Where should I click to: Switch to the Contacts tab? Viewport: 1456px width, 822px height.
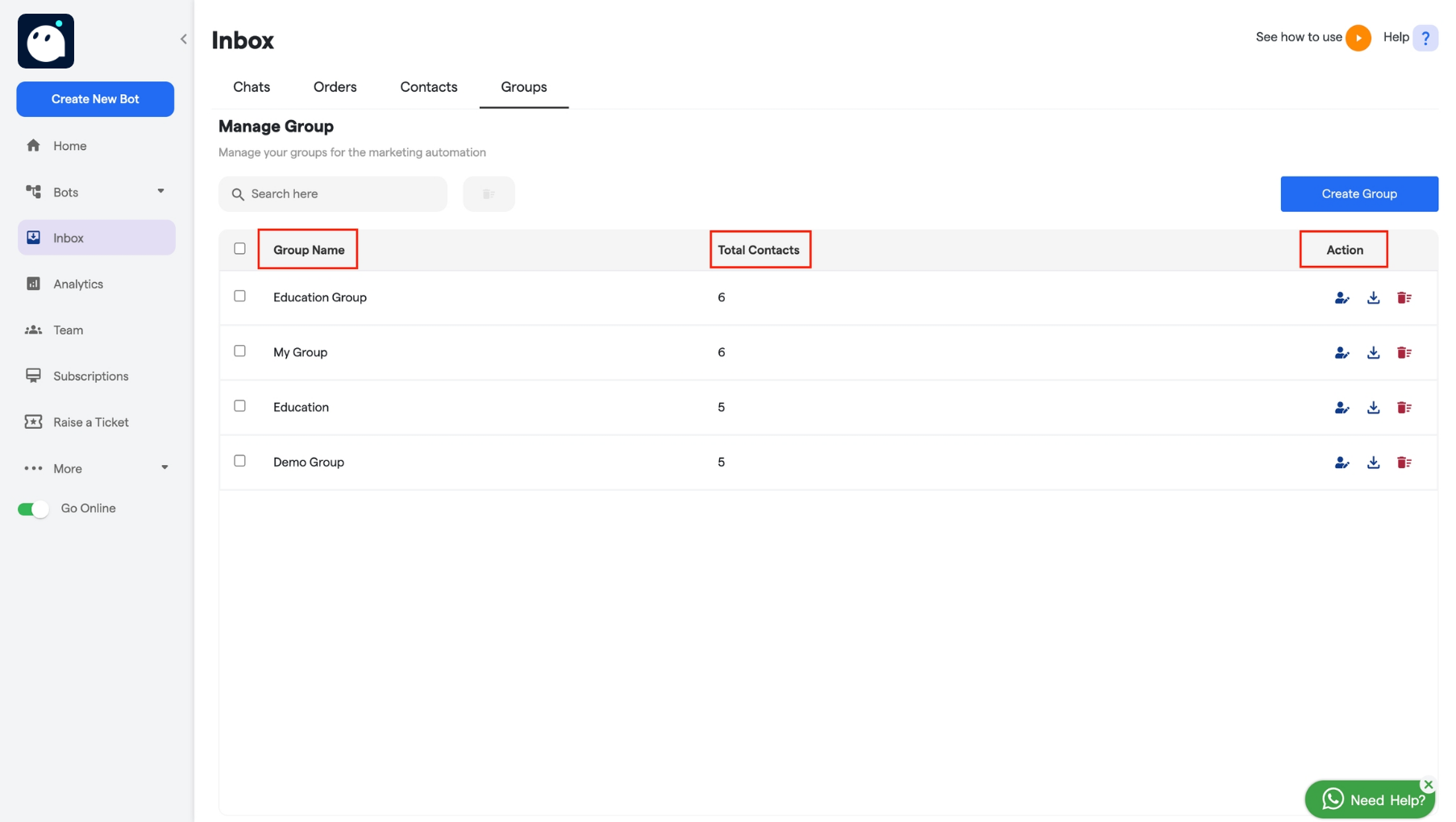pos(429,87)
